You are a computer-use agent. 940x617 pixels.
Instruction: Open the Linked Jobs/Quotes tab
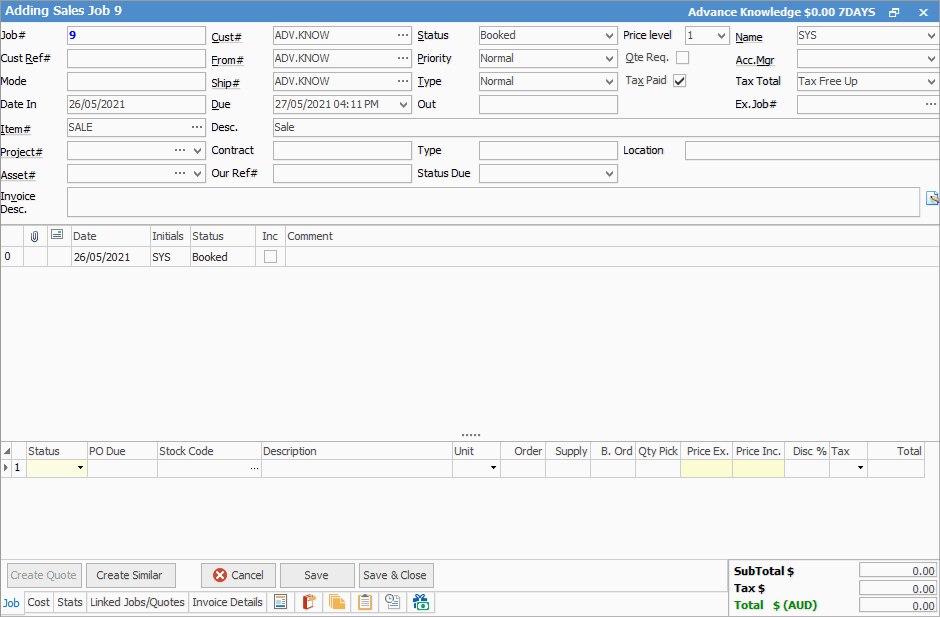[137, 602]
